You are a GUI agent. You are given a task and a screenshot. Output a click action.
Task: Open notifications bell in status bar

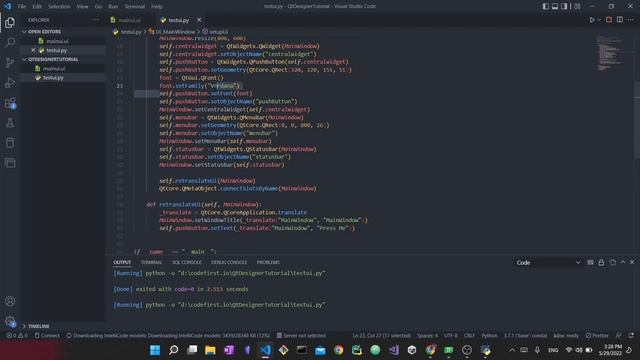click(x=631, y=336)
